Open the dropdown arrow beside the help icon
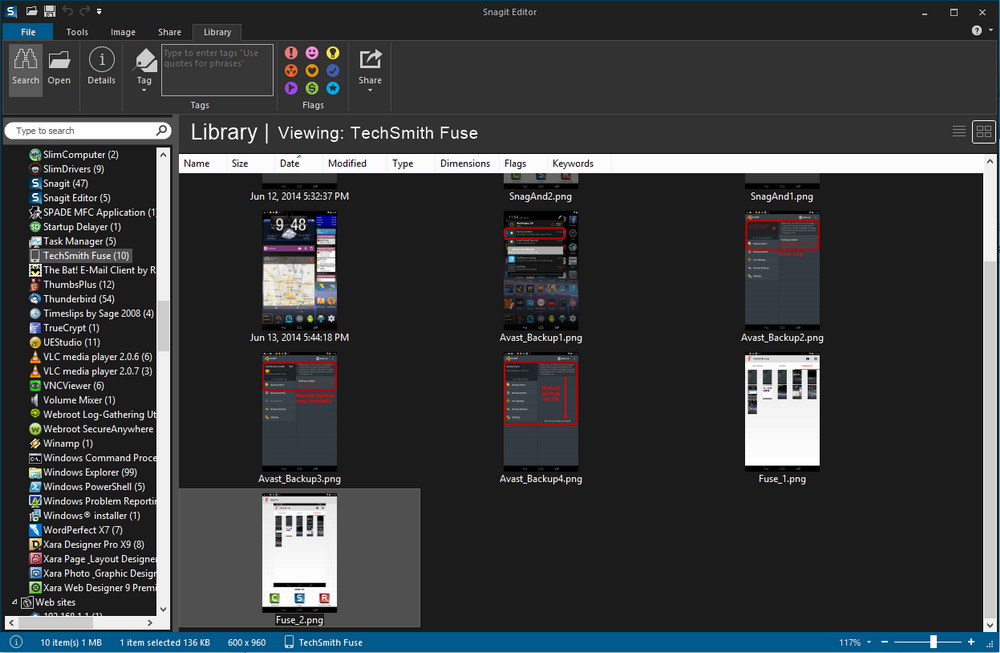Screen dimensions: 1000x653 (x=990, y=30)
